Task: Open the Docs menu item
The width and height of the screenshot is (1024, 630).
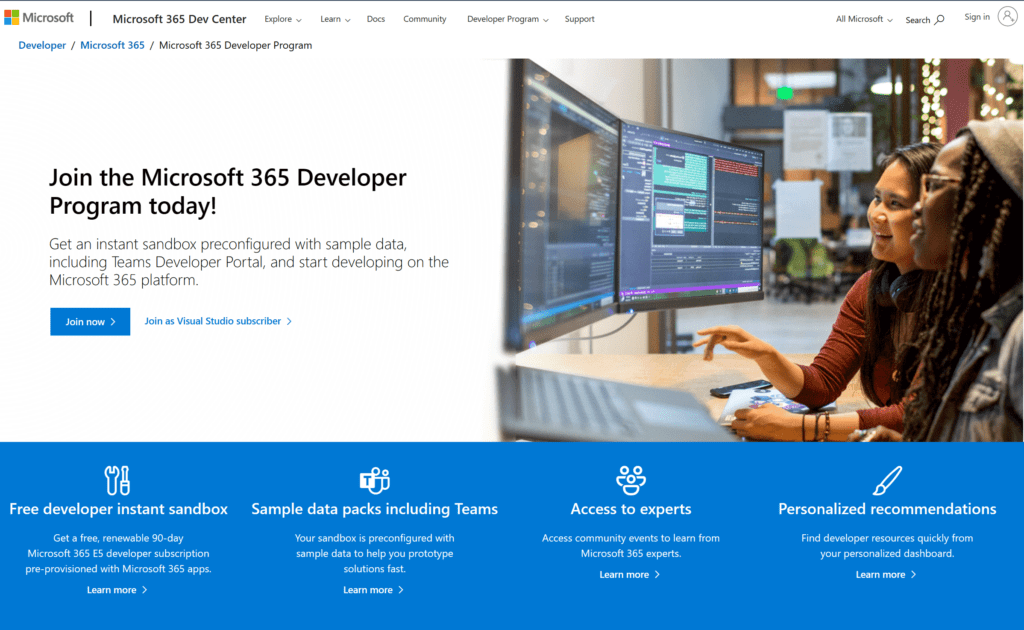Action: point(376,19)
